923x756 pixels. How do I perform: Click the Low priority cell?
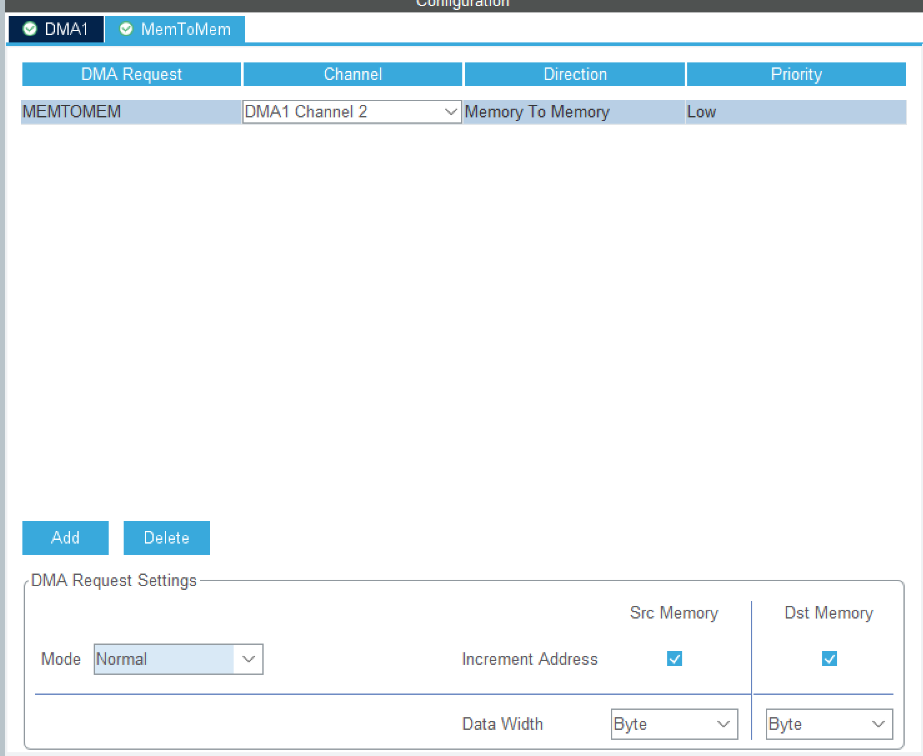(795, 112)
